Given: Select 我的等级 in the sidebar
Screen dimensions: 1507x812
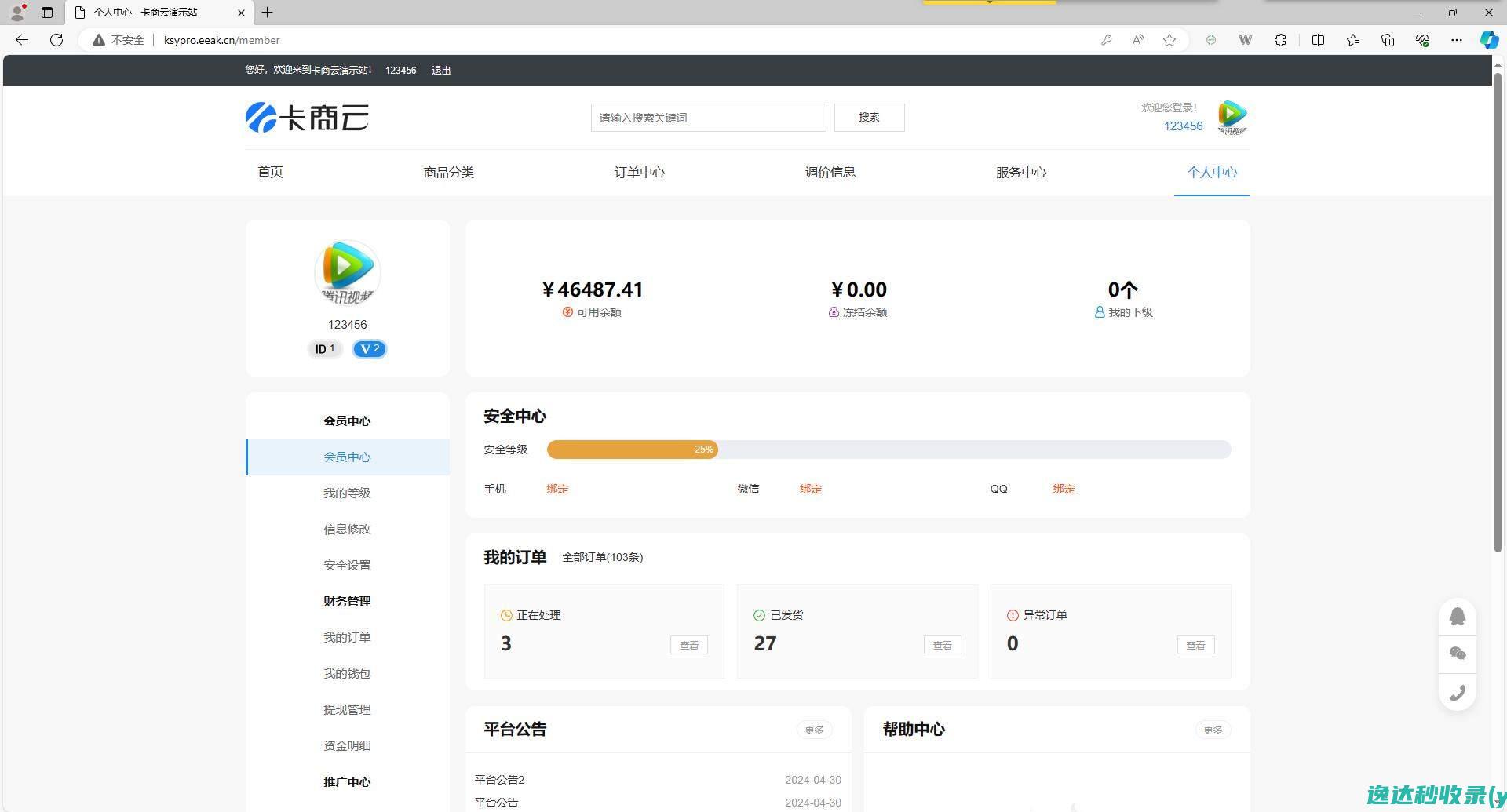Looking at the screenshot, I should (x=347, y=493).
